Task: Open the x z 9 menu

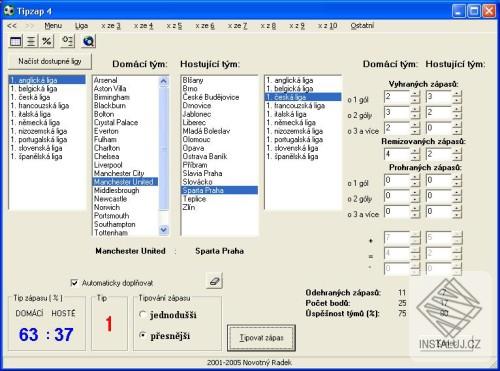Action: click(x=297, y=26)
